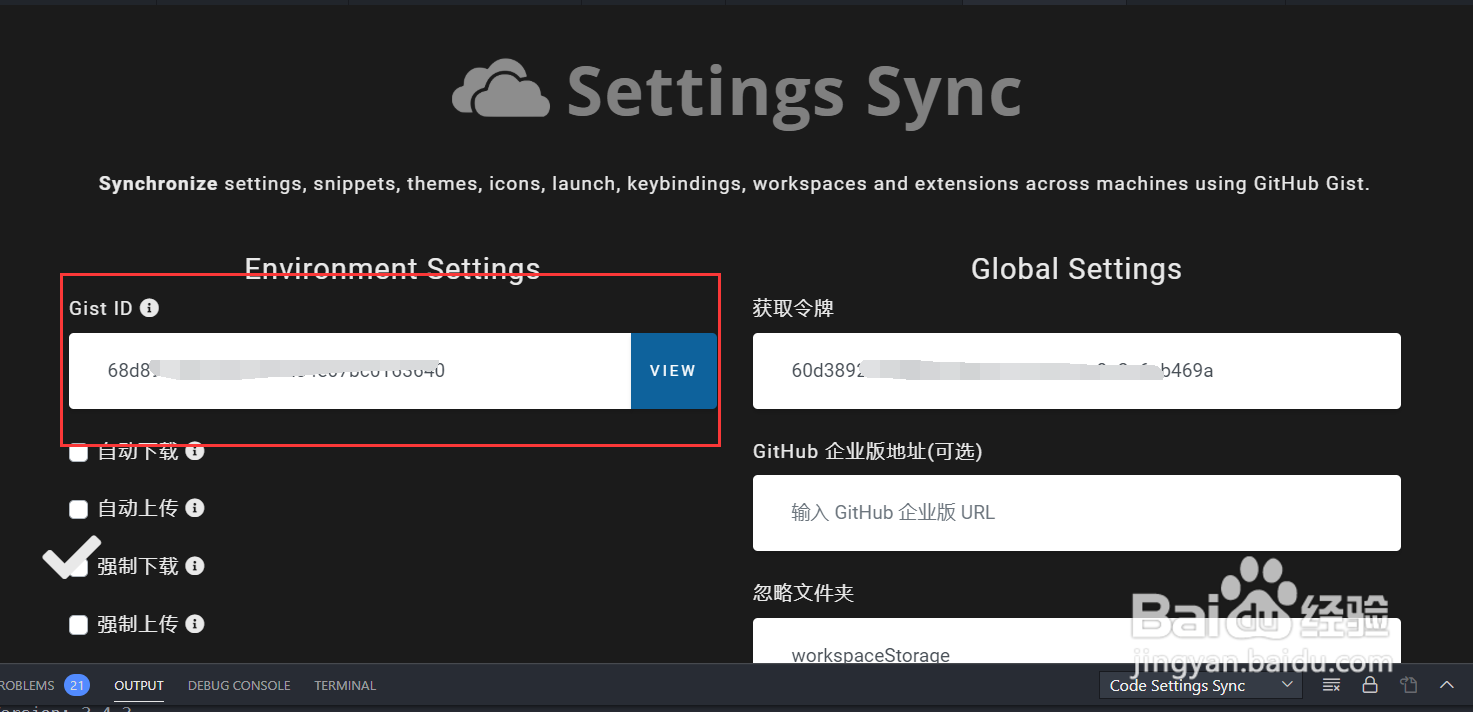Click the info icon beside 自动上传
1473x712 pixels.
point(196,508)
